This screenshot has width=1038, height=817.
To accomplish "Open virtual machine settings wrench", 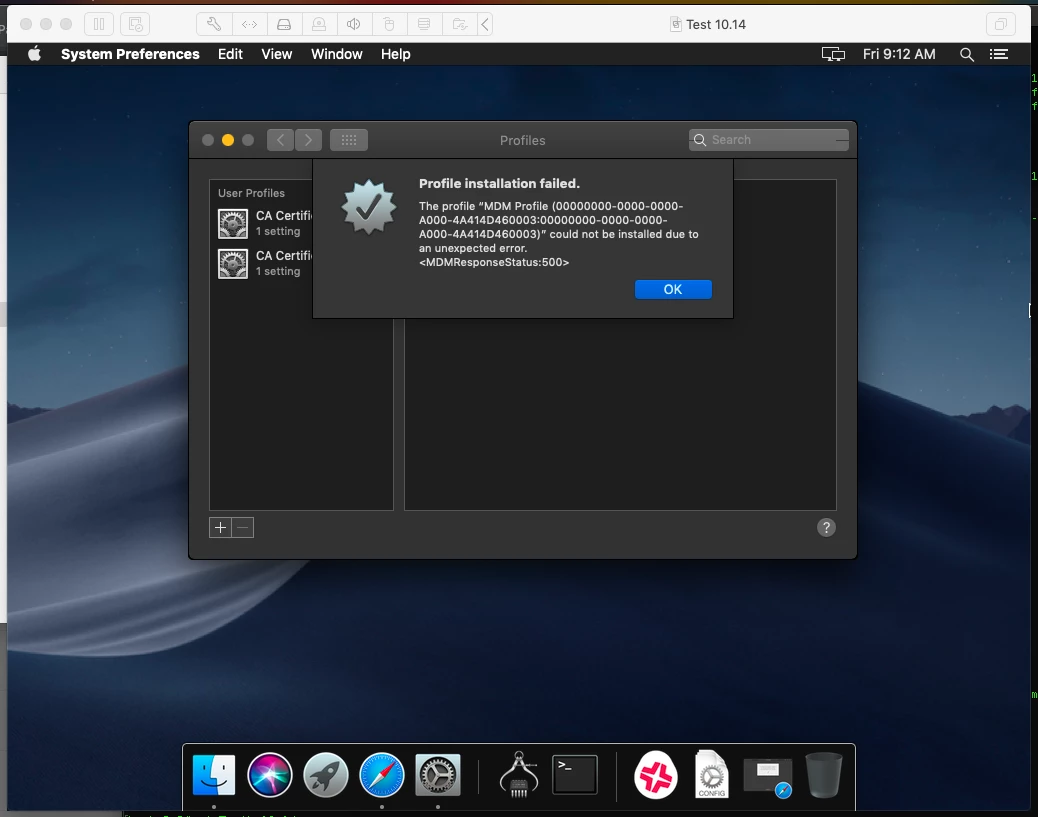I will [x=214, y=24].
